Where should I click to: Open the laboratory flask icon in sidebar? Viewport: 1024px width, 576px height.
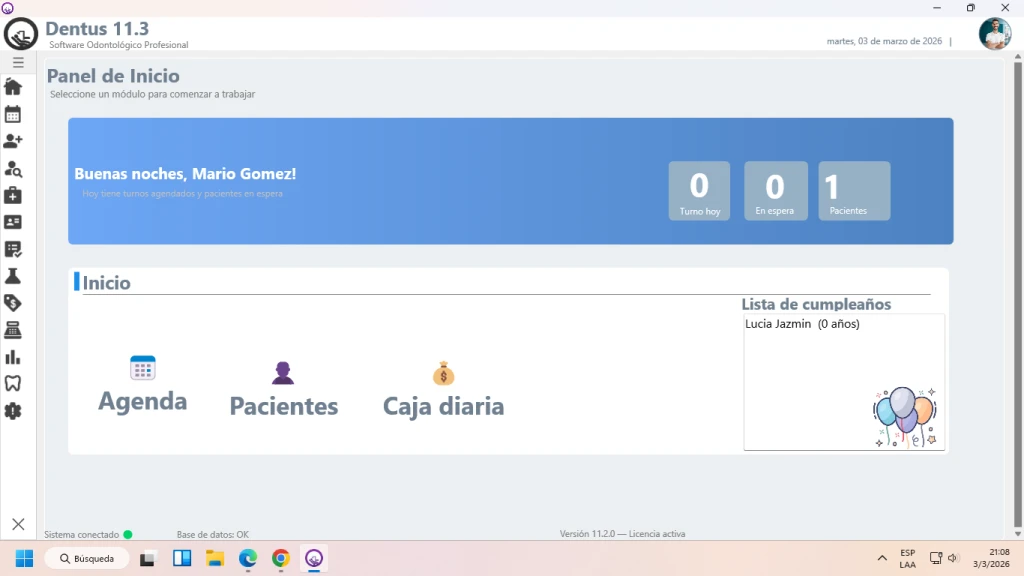(x=13, y=276)
